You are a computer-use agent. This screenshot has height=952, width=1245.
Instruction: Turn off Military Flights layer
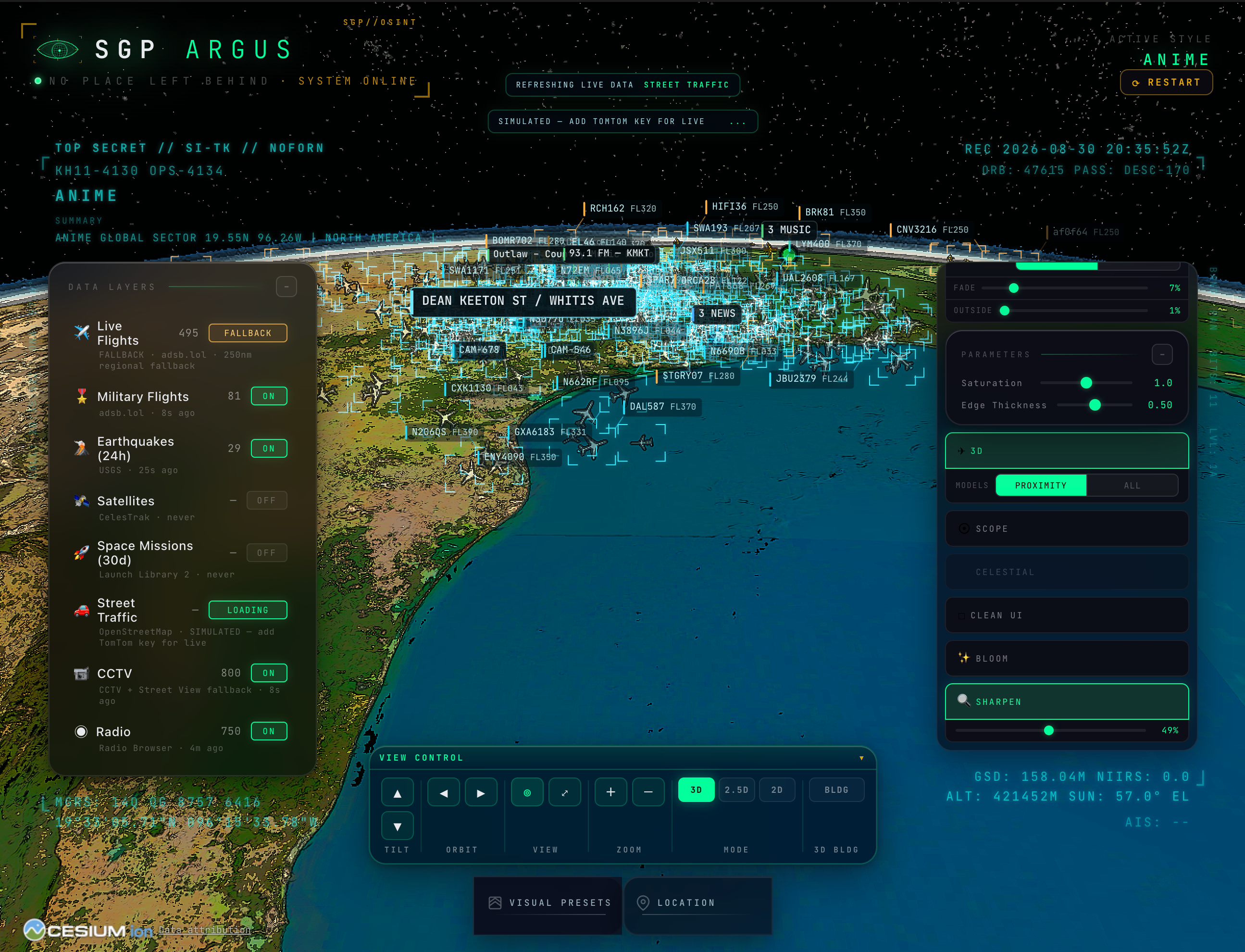(269, 396)
